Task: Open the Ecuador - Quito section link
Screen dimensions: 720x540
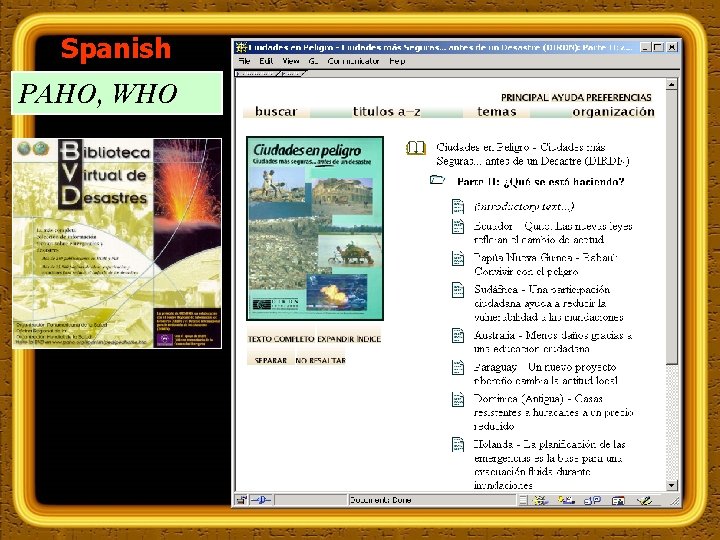Action: point(553,233)
